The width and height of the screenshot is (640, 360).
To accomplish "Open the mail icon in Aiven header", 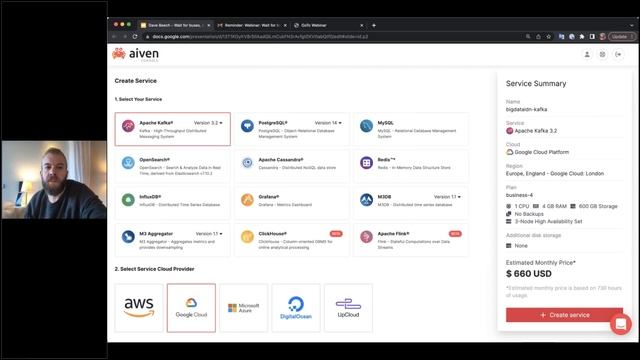I will point(602,54).
